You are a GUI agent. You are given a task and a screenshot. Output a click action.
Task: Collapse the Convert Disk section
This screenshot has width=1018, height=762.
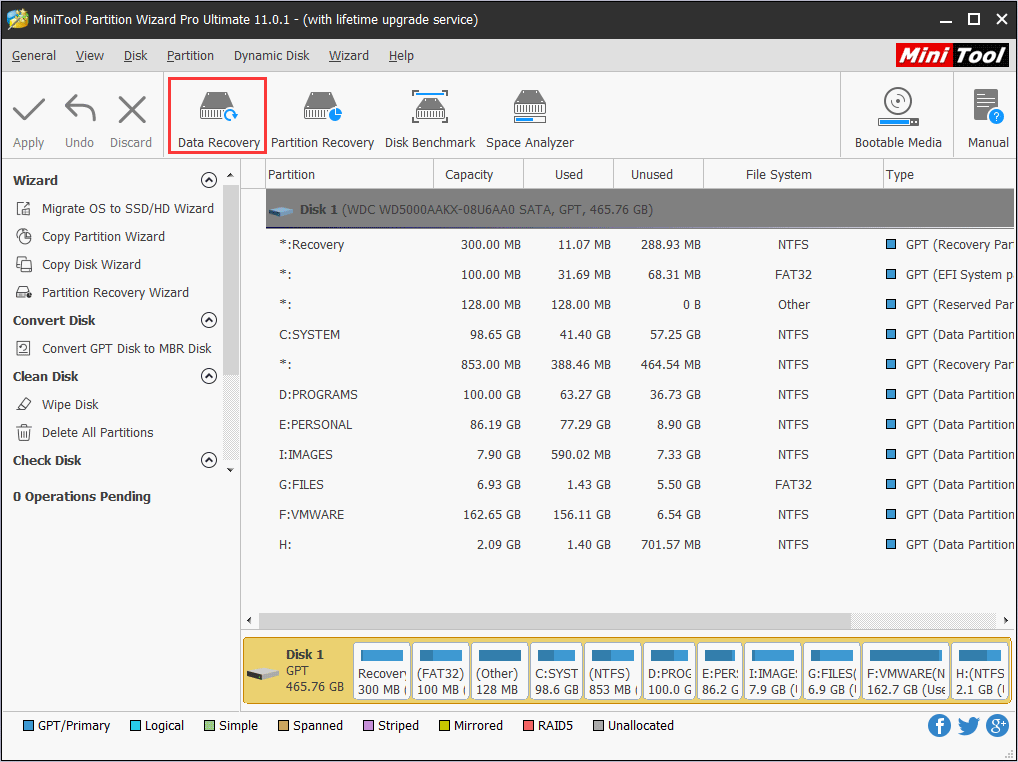[x=209, y=321]
